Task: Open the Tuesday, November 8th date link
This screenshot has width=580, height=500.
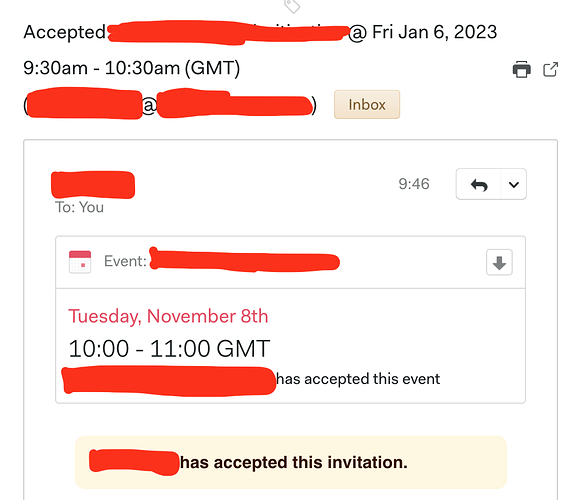Action: point(168,317)
